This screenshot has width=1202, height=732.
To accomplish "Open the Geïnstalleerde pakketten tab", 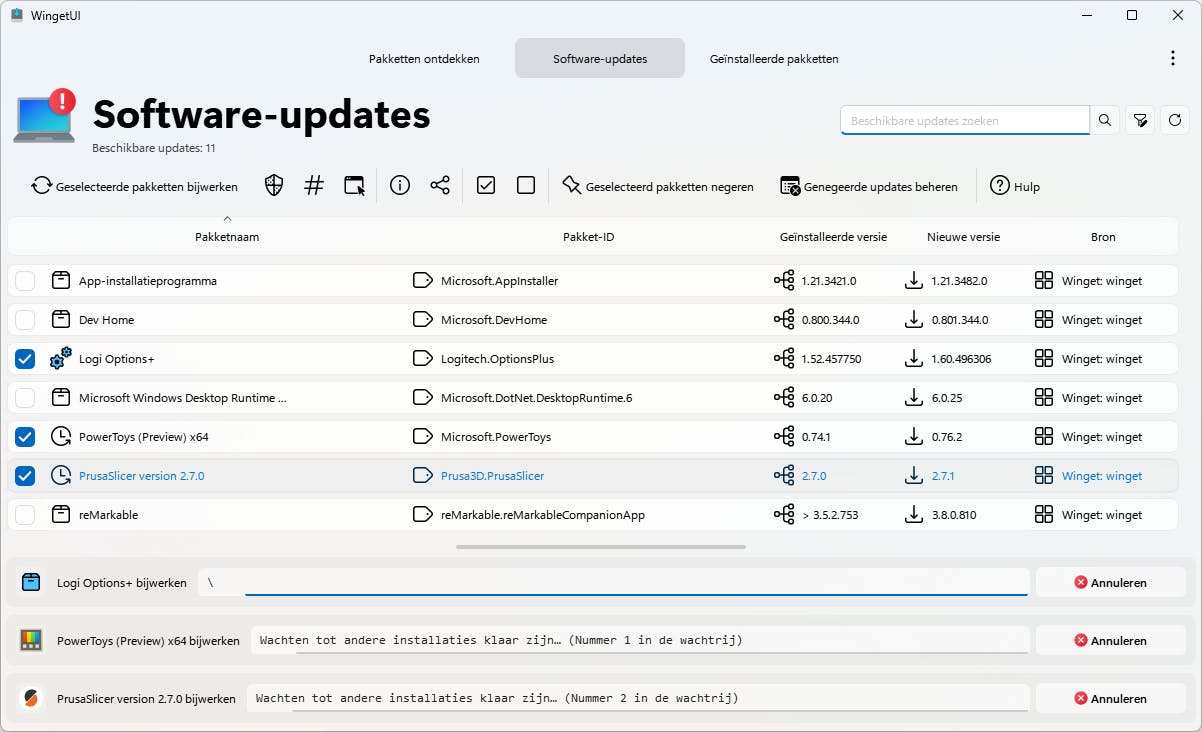I will pyautogui.click(x=774, y=59).
